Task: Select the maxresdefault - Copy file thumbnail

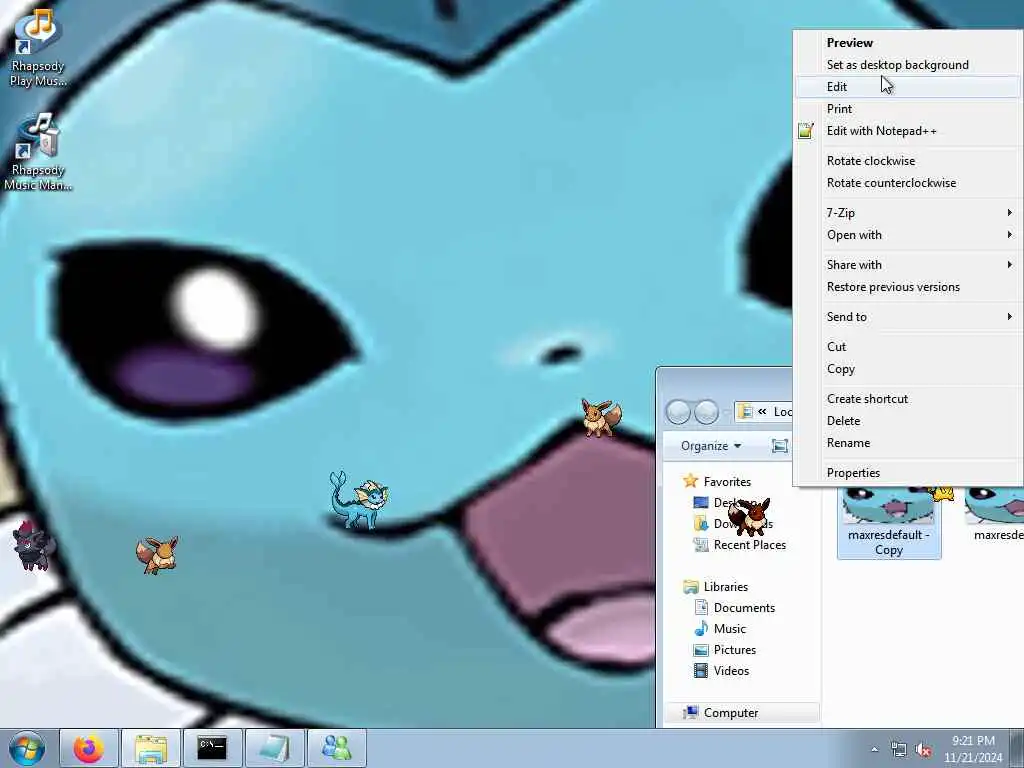Action: pyautogui.click(x=889, y=505)
